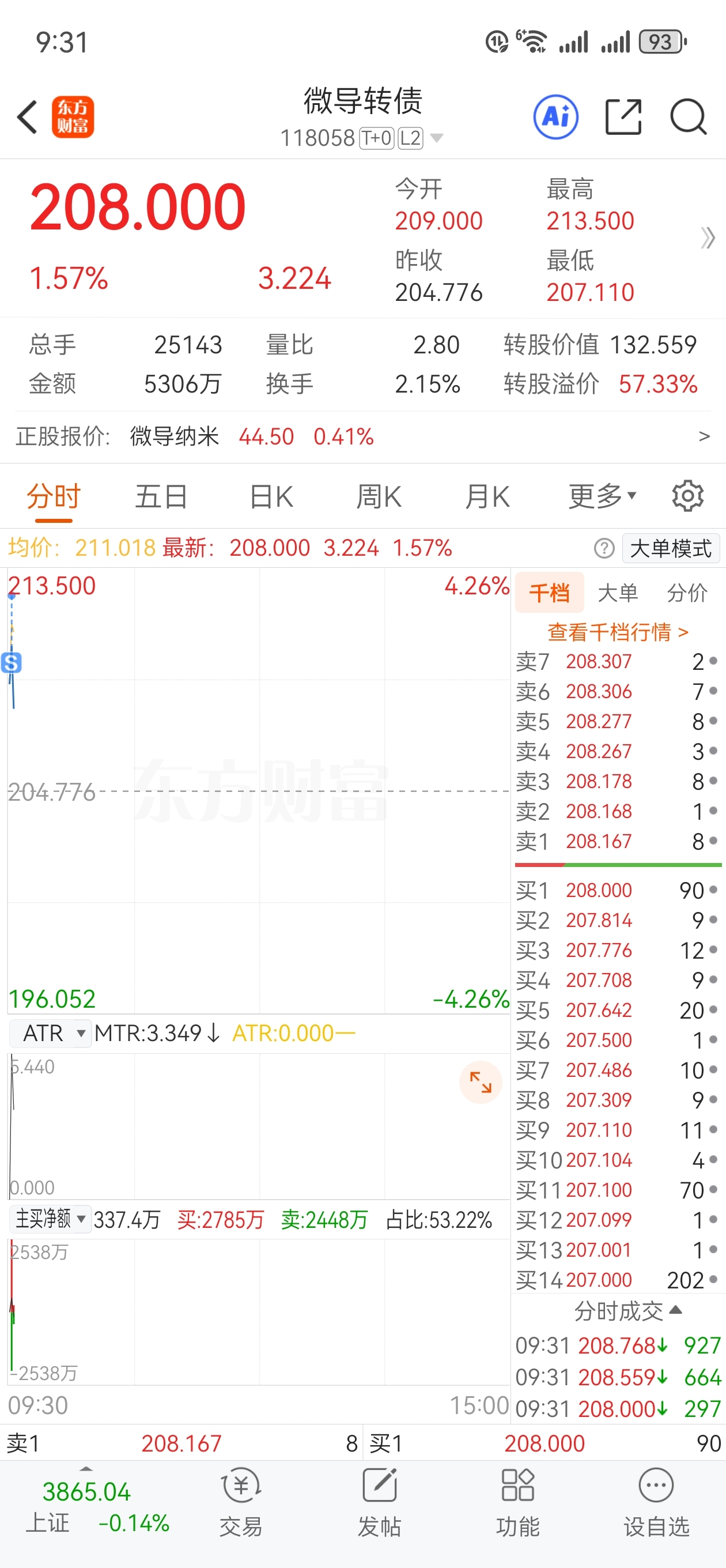
Task: Switch to the 五日 tab
Action: click(x=161, y=496)
